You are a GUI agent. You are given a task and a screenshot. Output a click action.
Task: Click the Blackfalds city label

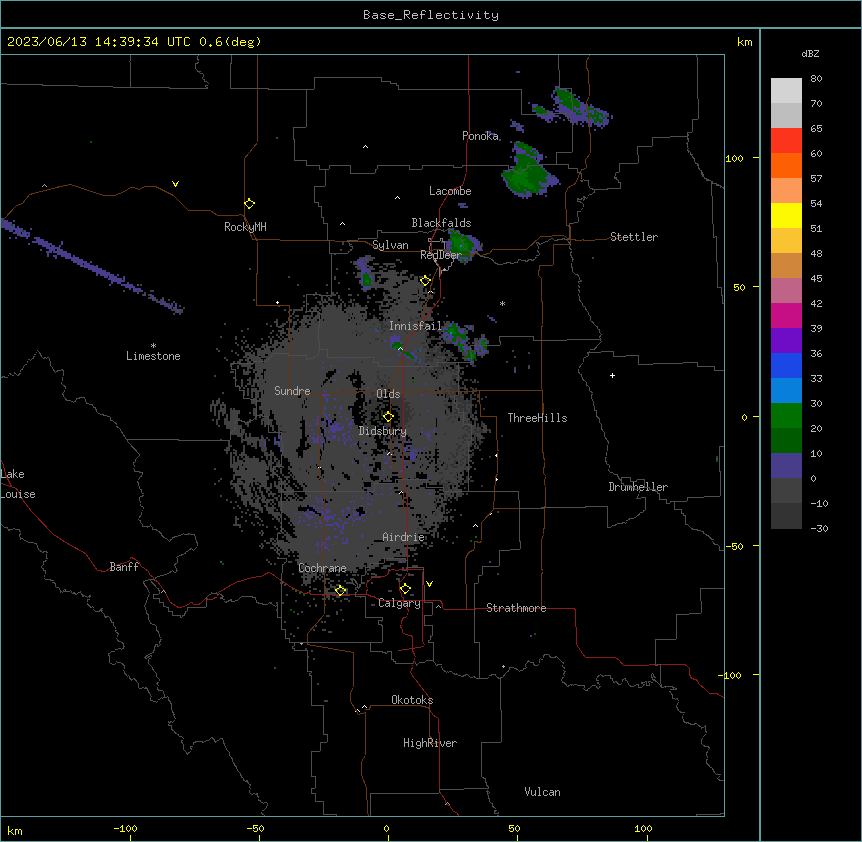point(441,223)
